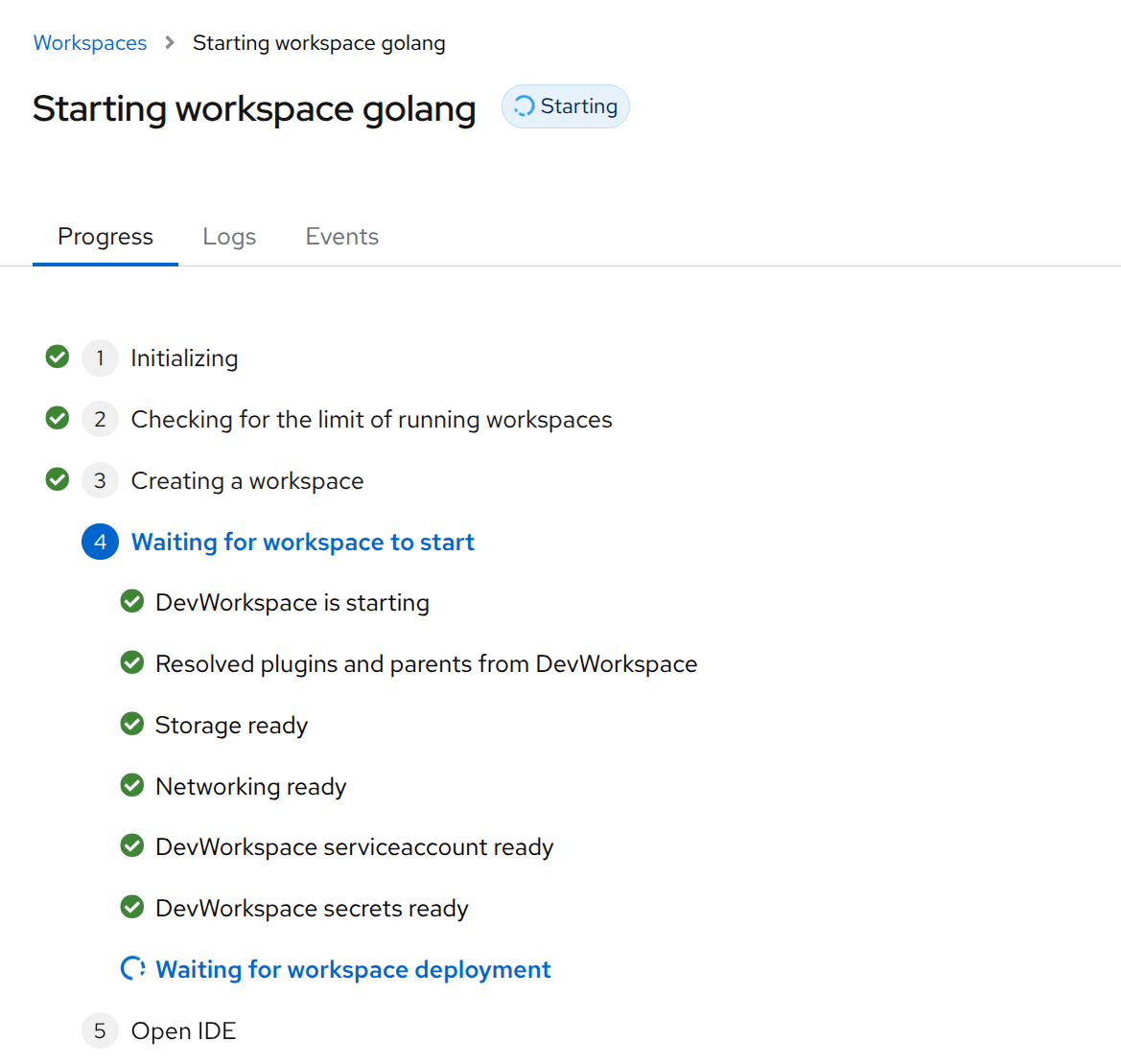Image resolution: width=1121 pixels, height=1064 pixels.
Task: Click the checkmark beside Storage ready
Action: point(132,725)
